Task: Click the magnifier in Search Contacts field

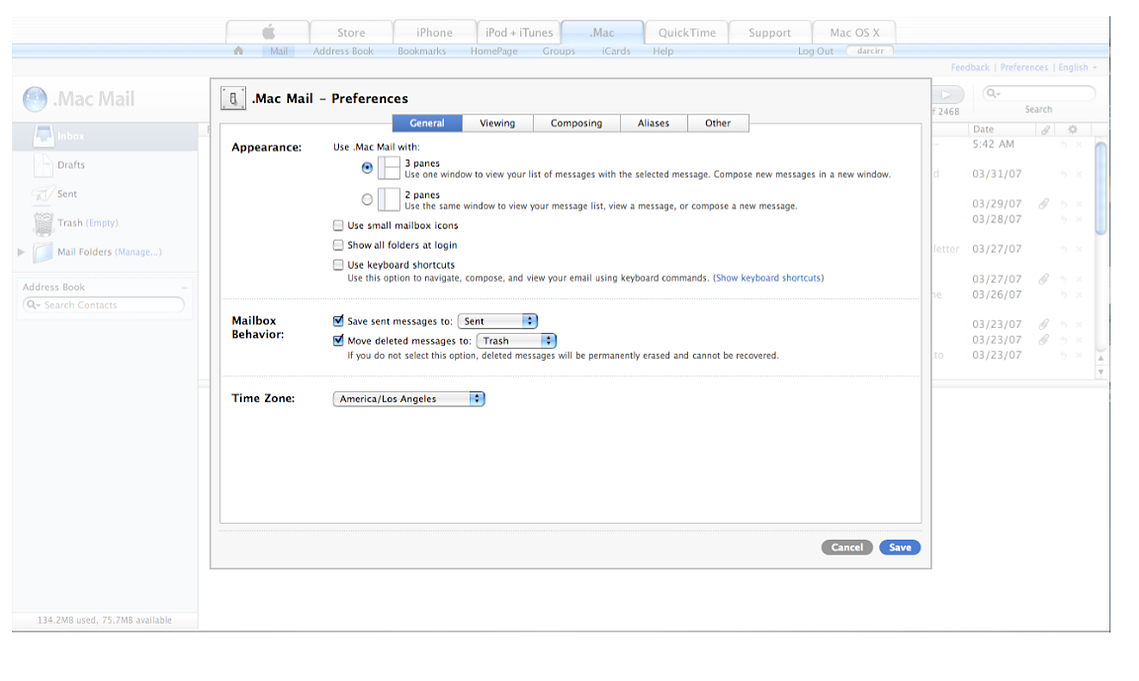Action: [33, 305]
